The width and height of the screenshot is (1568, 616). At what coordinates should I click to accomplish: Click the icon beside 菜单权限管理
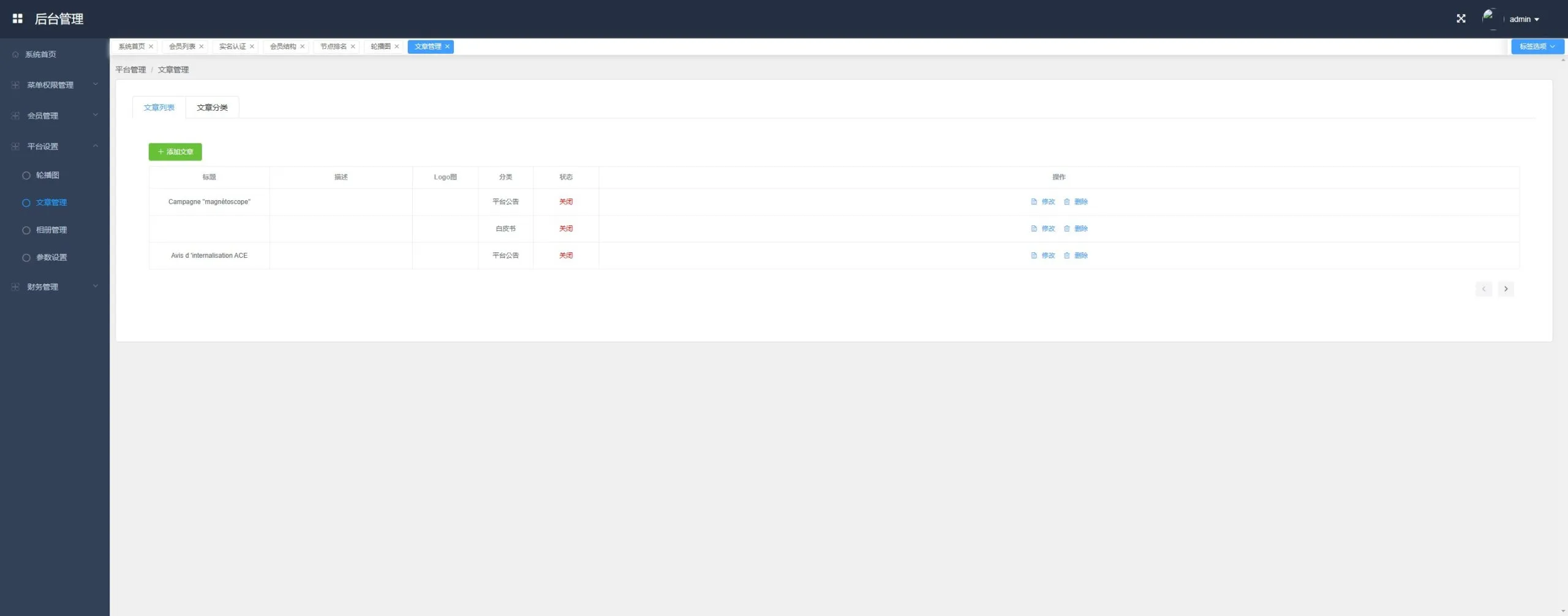[15, 85]
